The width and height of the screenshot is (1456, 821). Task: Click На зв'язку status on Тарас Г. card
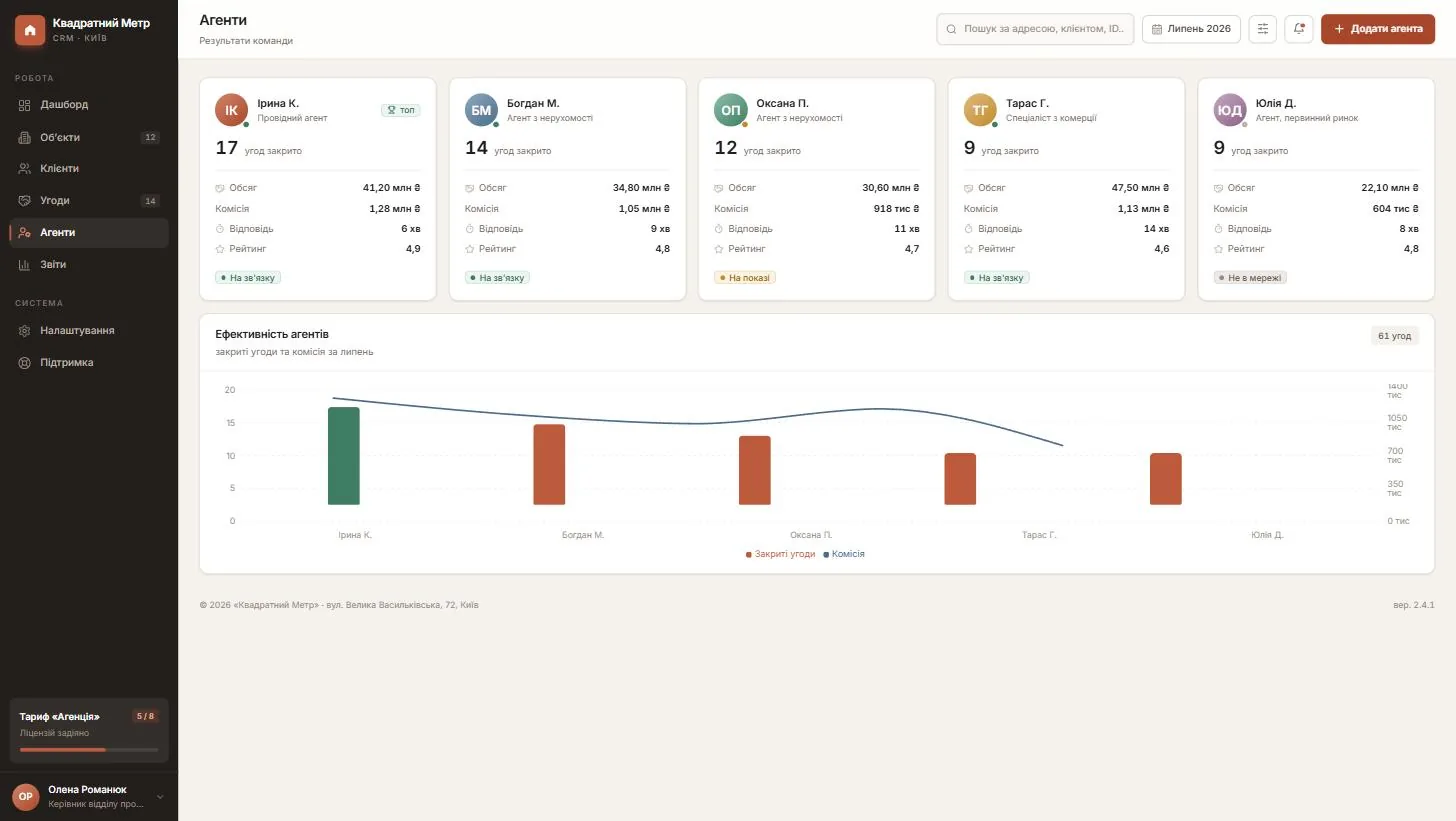coord(997,278)
